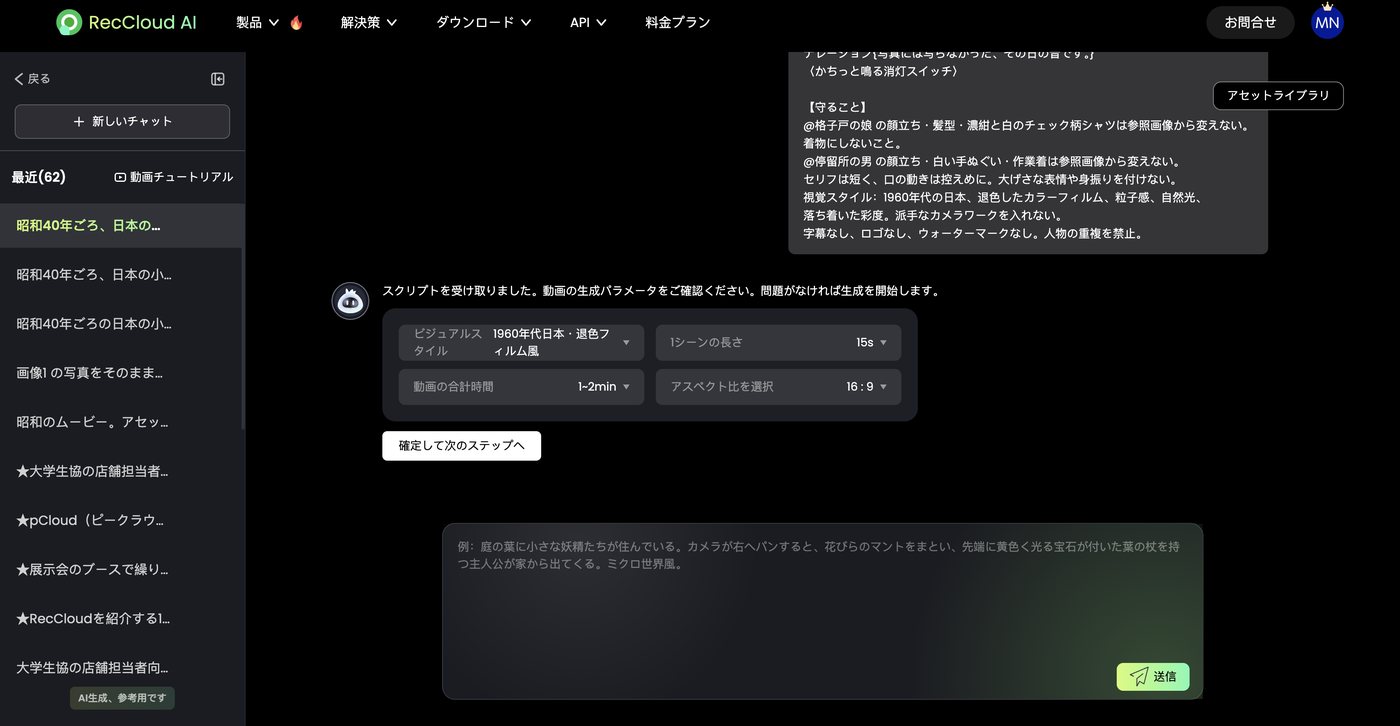This screenshot has height=726, width=1400.
Task: Open the 動画の合計時間 dropdown
Action: (522, 387)
